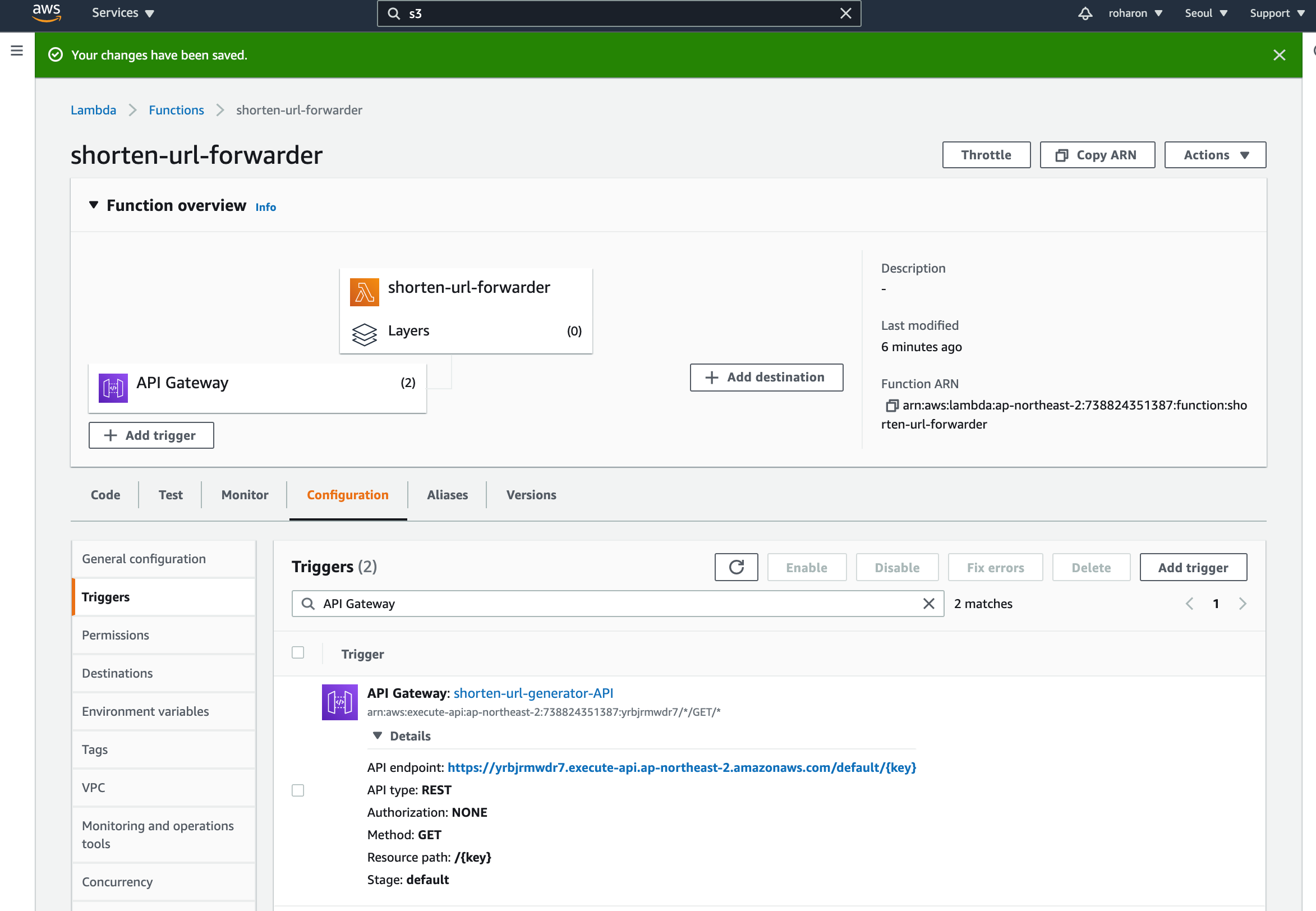Collapse the trigger Details disclosure
1316x911 pixels.
pos(377,735)
